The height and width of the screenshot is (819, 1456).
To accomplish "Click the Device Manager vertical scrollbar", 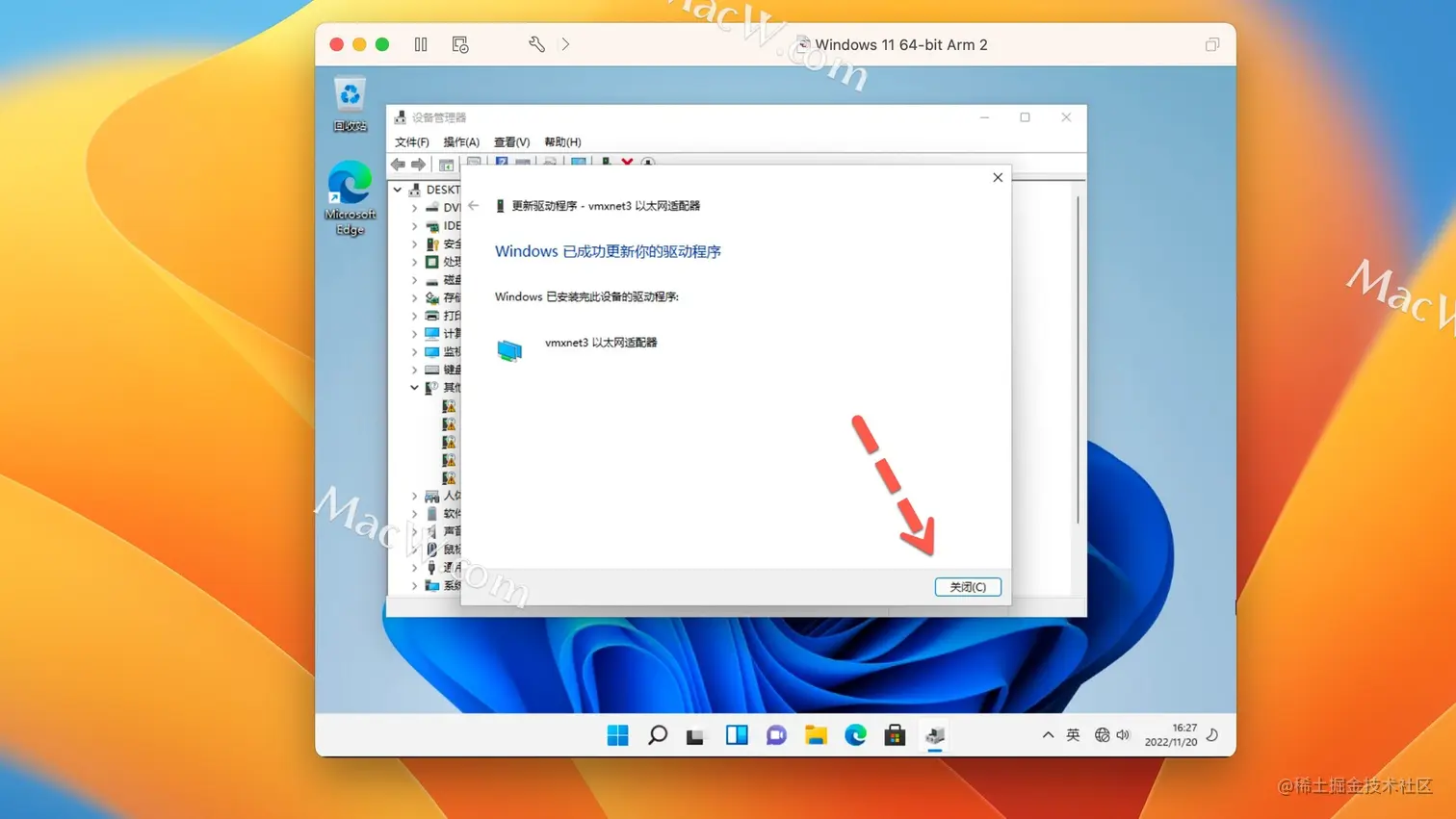I will click(1078, 361).
